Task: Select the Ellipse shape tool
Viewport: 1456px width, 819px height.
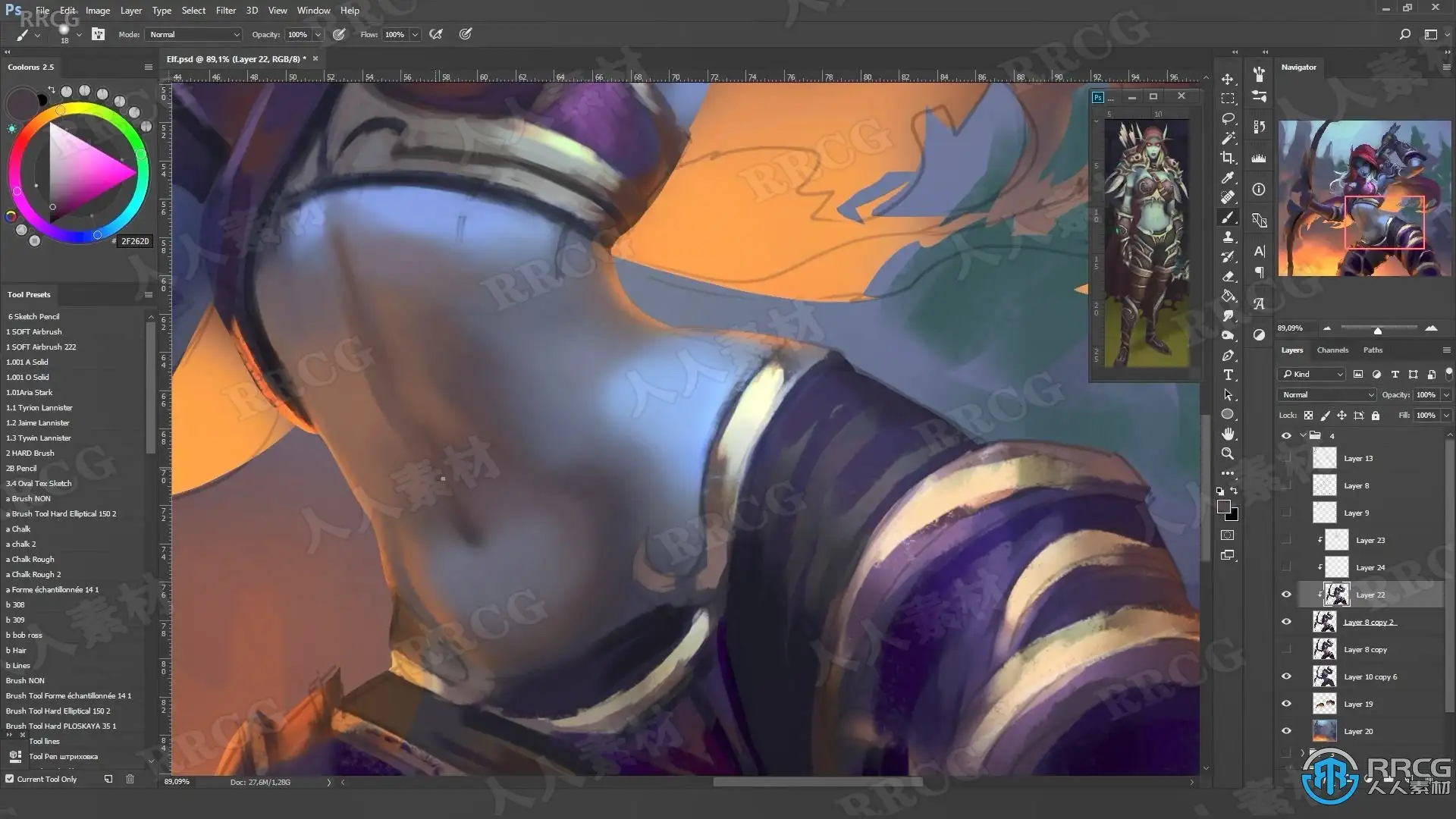Action: [1228, 415]
